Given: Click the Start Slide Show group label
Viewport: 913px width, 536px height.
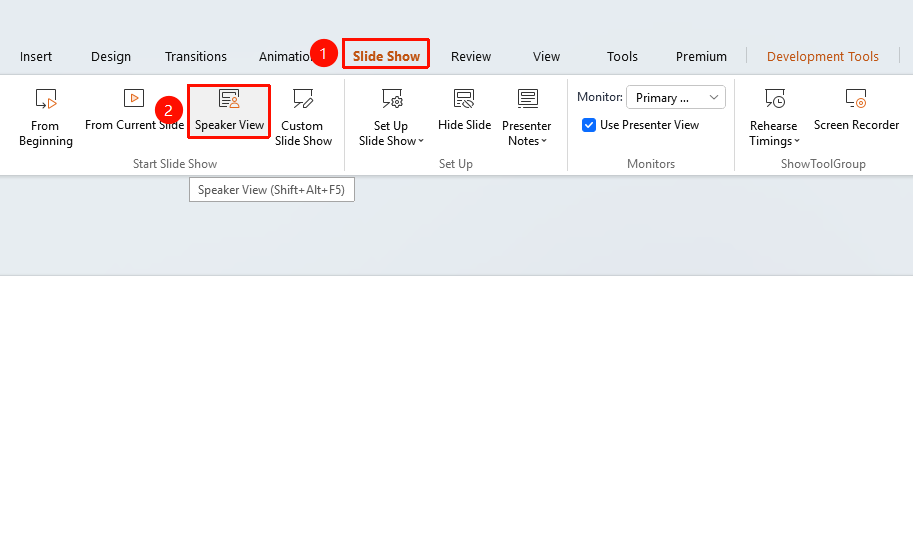Looking at the screenshot, I should pos(175,164).
